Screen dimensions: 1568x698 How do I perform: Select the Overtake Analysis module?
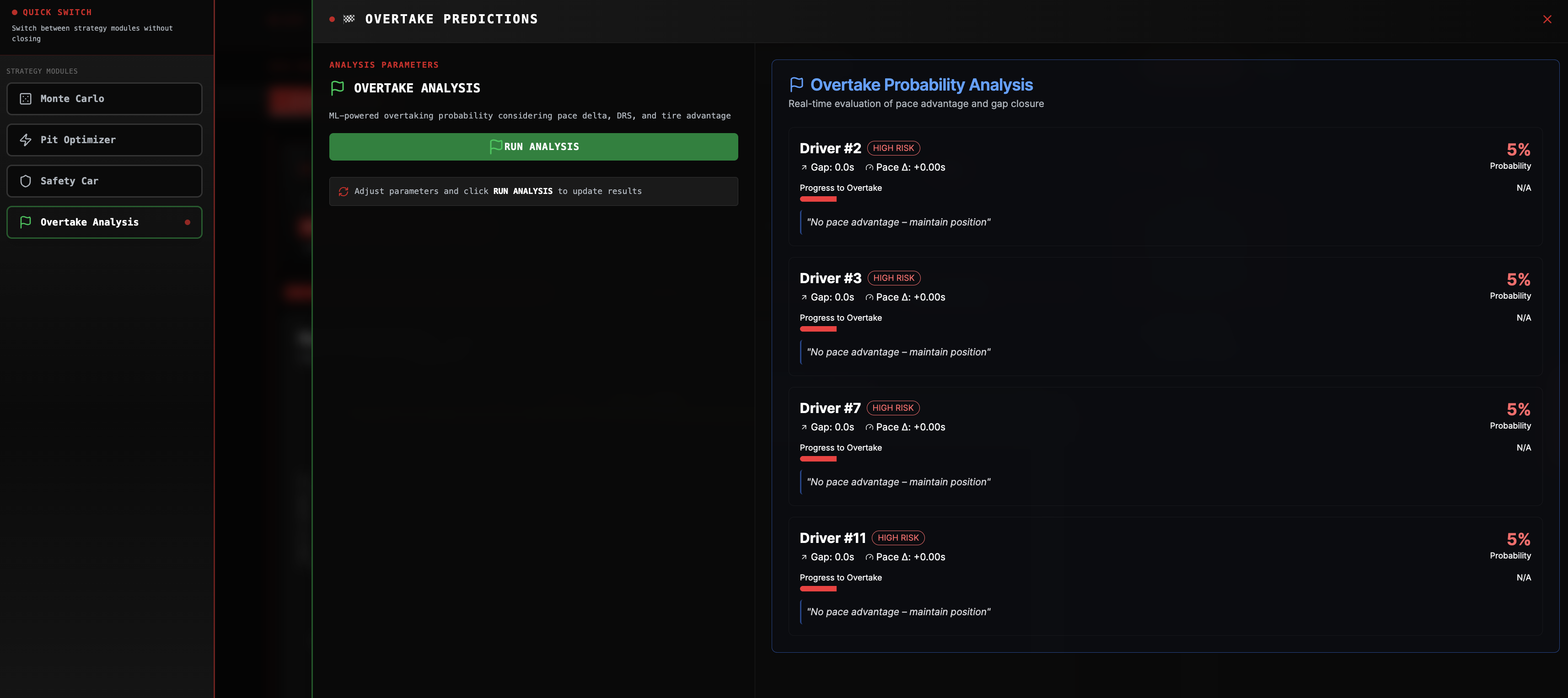[104, 222]
